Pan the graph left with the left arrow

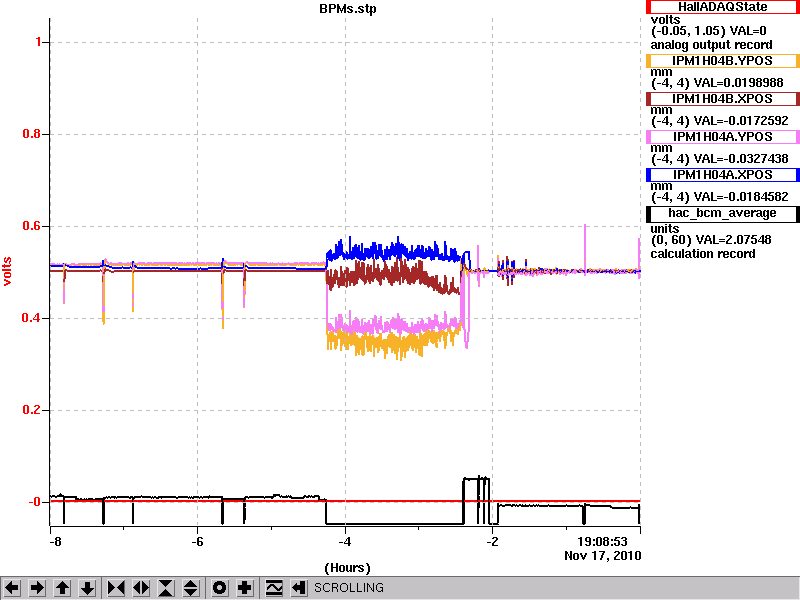[x=12, y=588]
